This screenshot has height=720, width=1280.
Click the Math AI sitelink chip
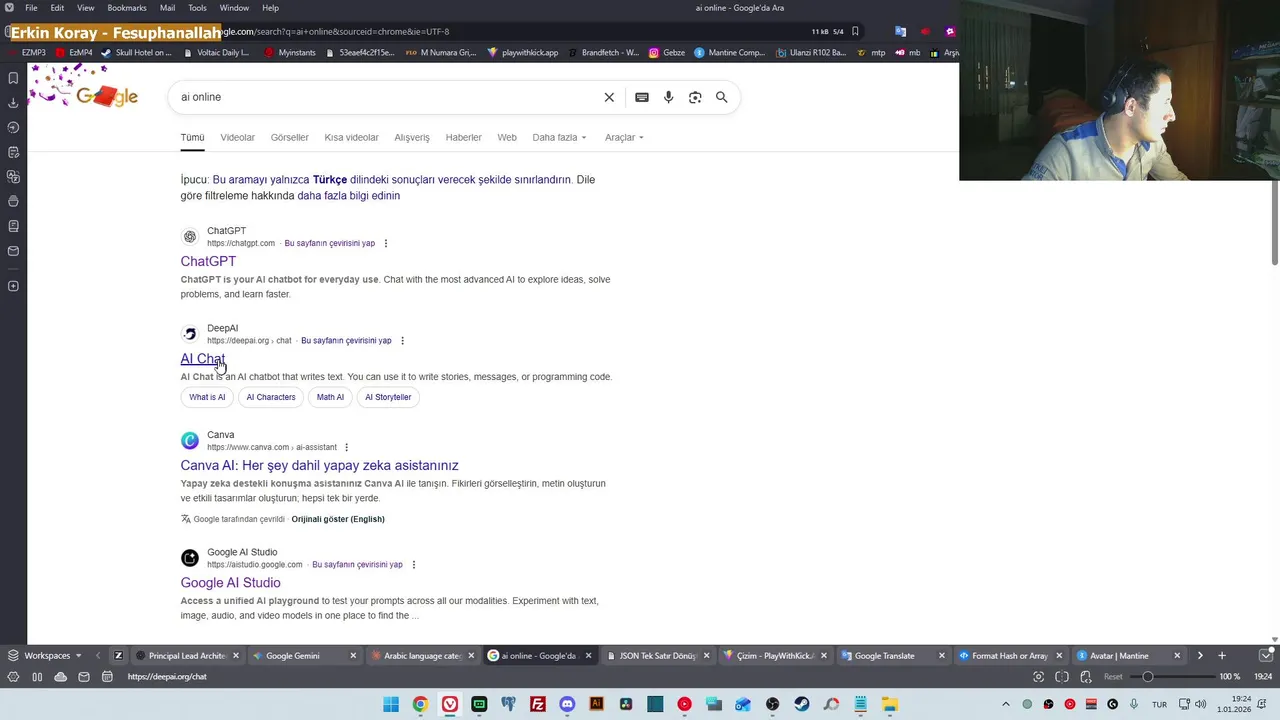(x=330, y=397)
